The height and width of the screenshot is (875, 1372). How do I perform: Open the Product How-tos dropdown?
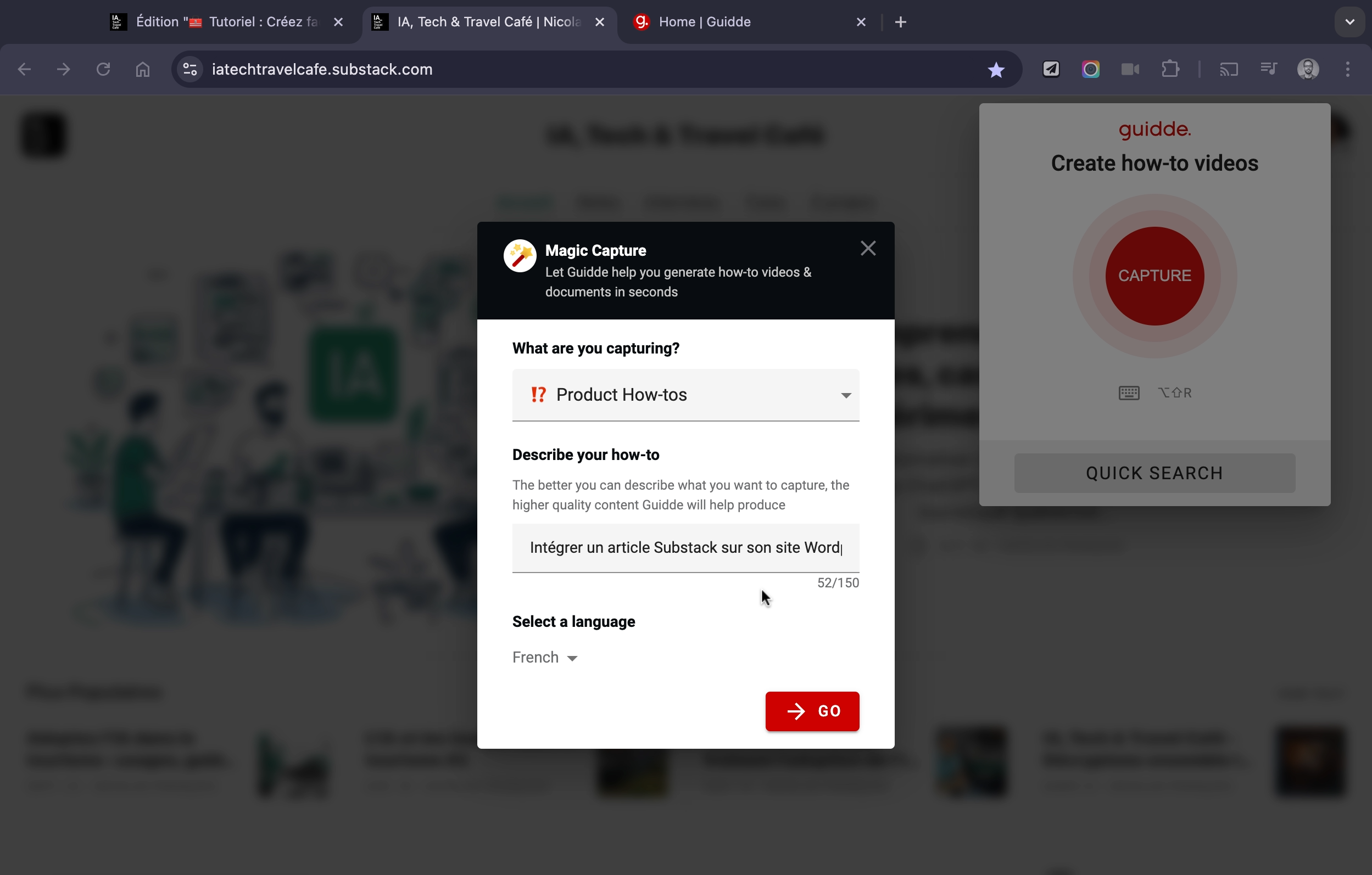click(x=685, y=395)
